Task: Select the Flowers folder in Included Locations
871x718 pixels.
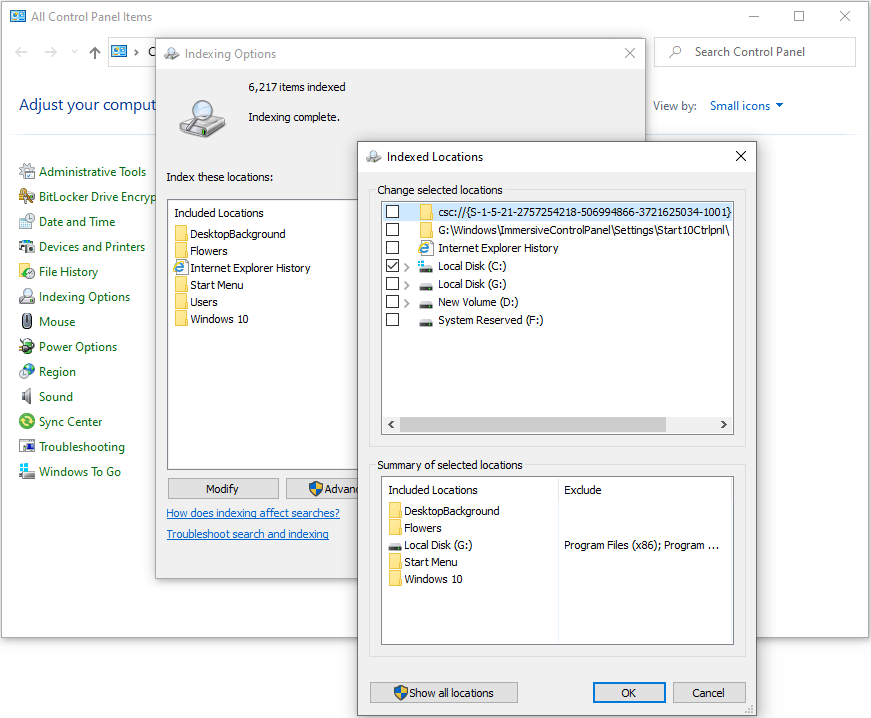Action: click(209, 251)
